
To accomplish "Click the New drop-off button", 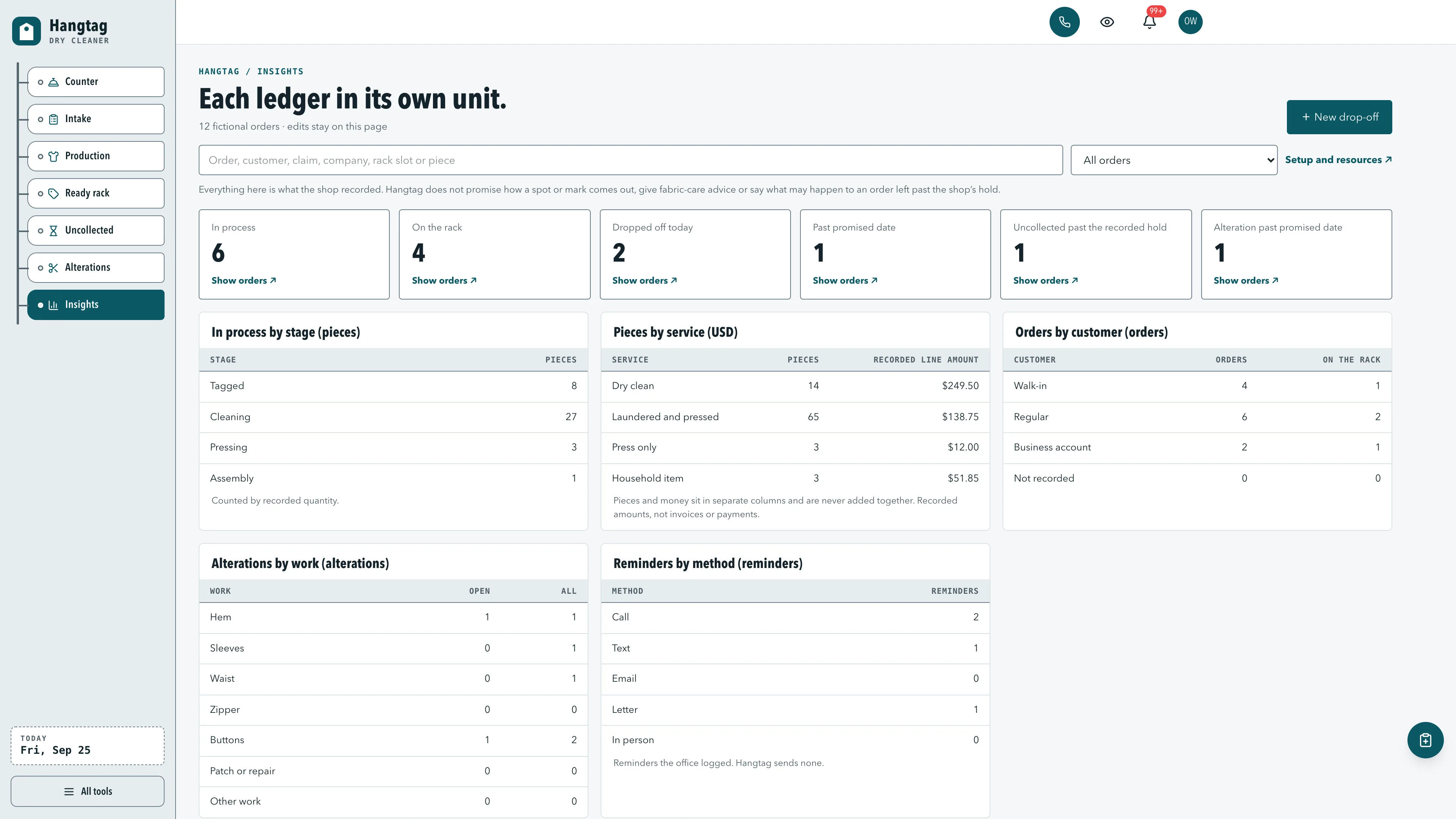I will coord(1339,117).
